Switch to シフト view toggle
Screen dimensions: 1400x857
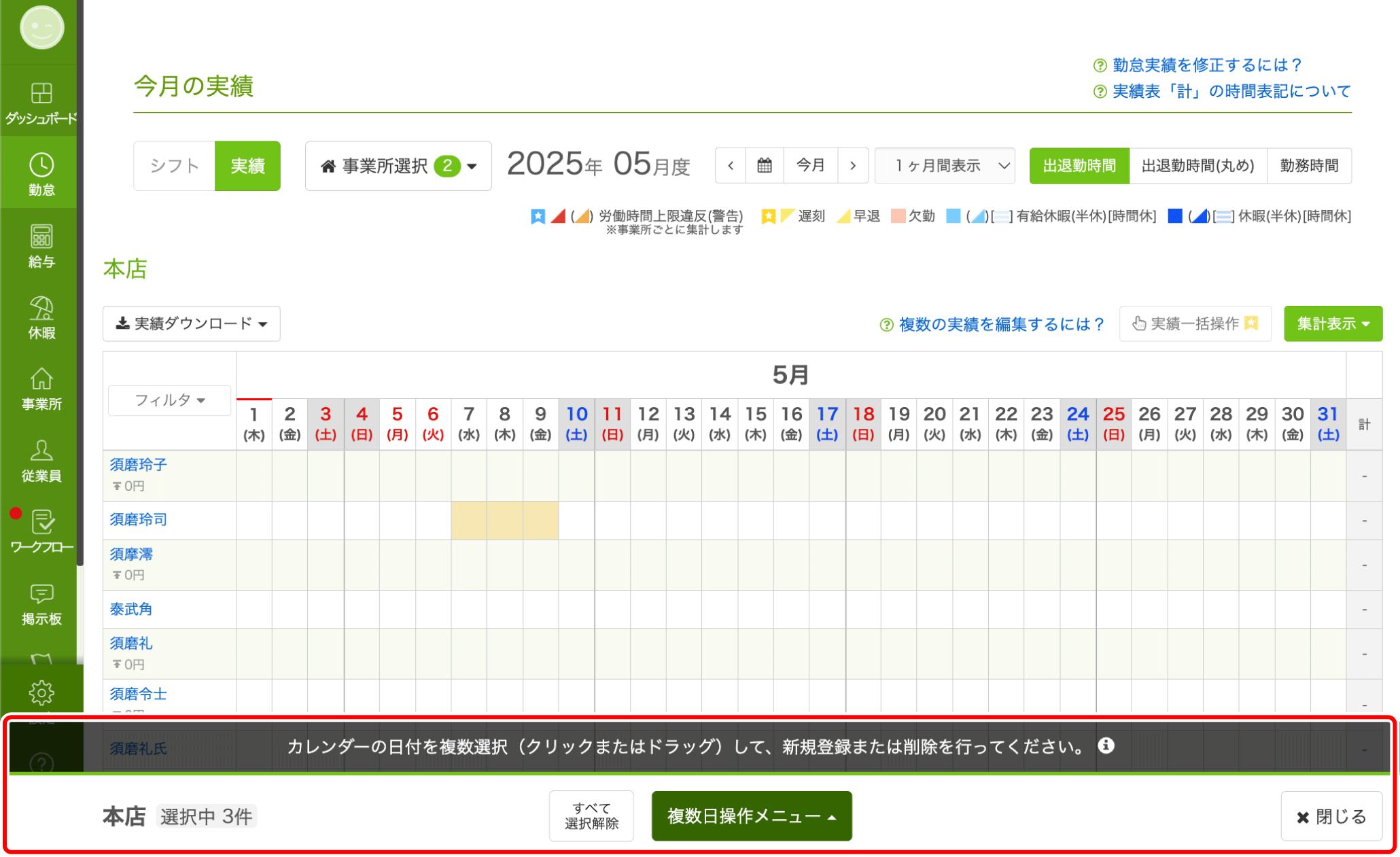(175, 166)
